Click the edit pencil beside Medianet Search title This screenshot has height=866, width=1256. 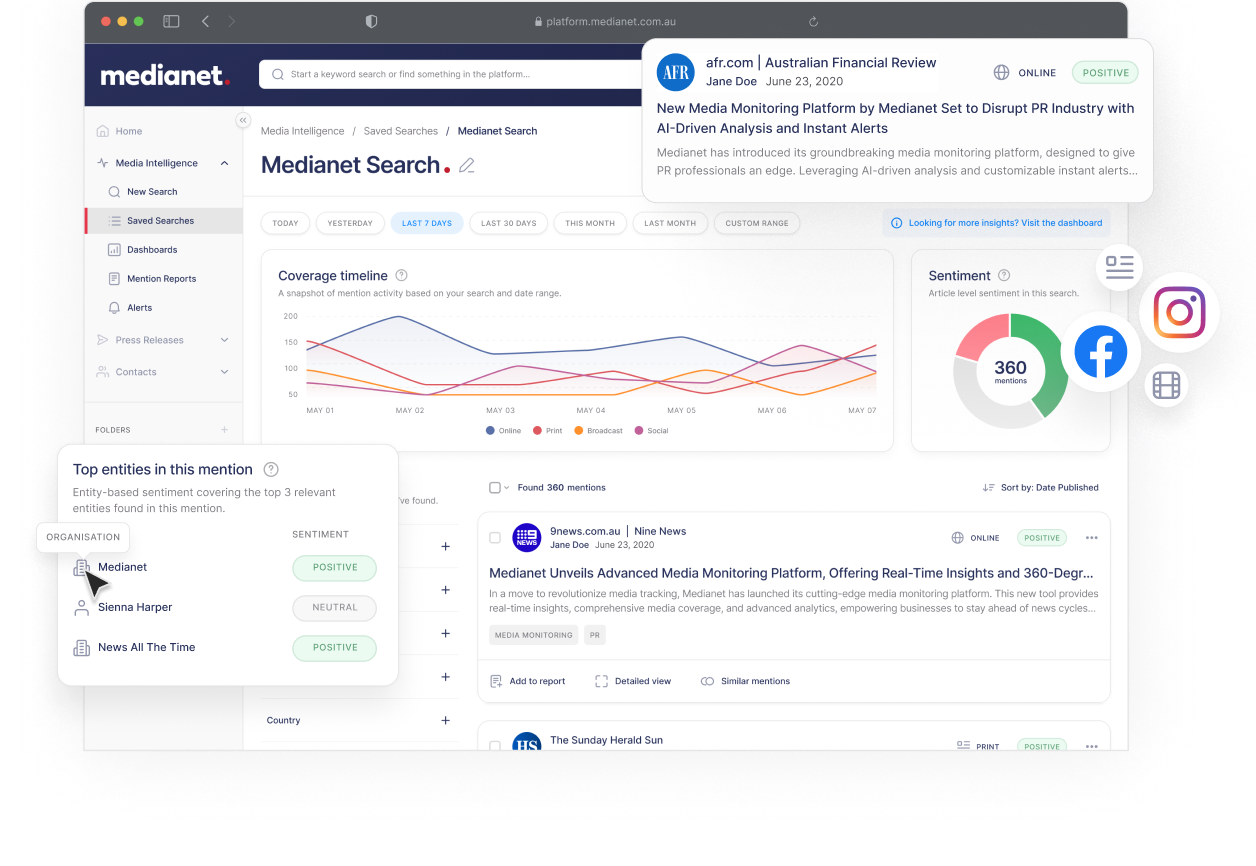coord(466,165)
